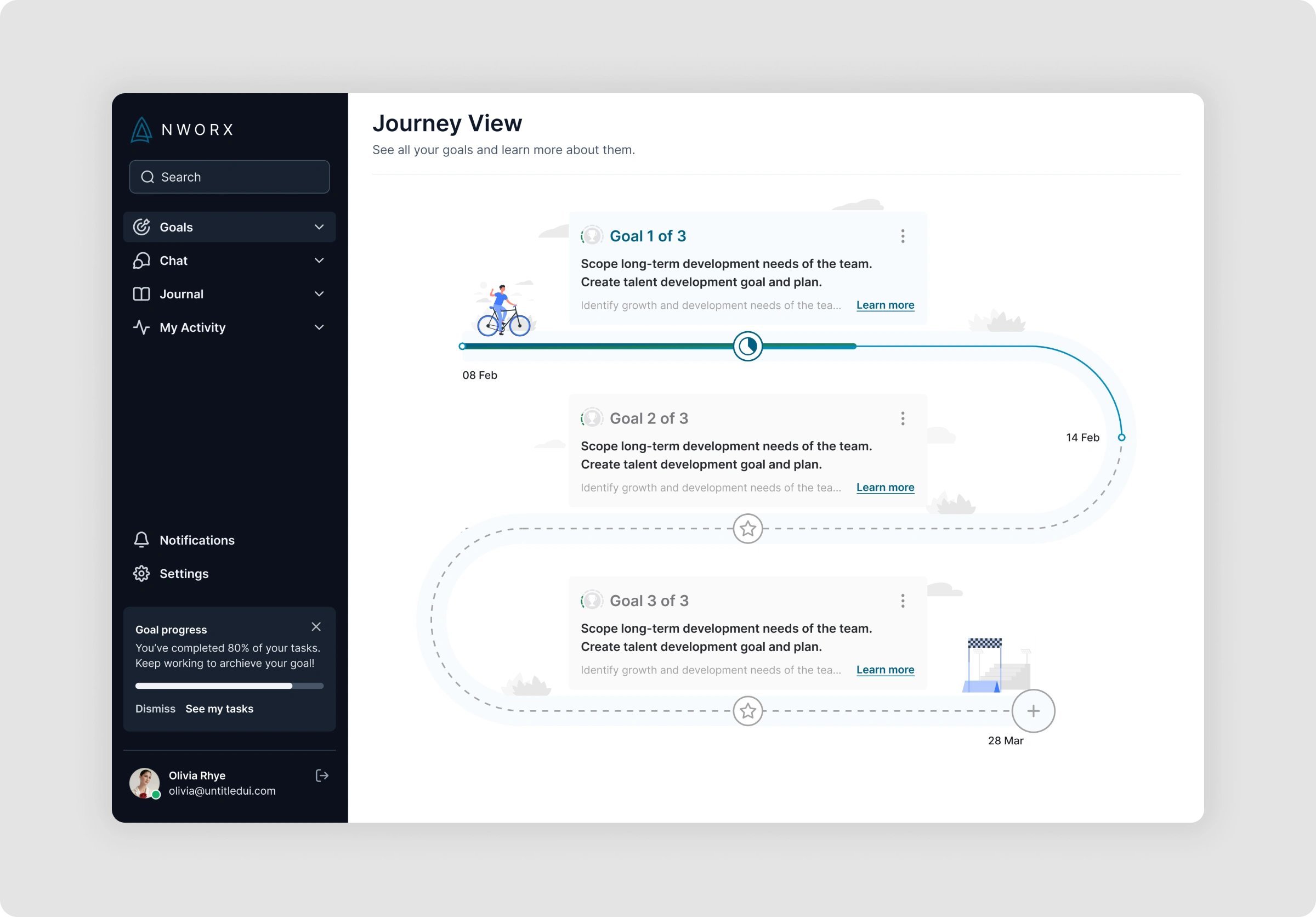Viewport: 1316px width, 917px height.
Task: Open the Goal 1 three-dot options menu
Action: [x=902, y=236]
